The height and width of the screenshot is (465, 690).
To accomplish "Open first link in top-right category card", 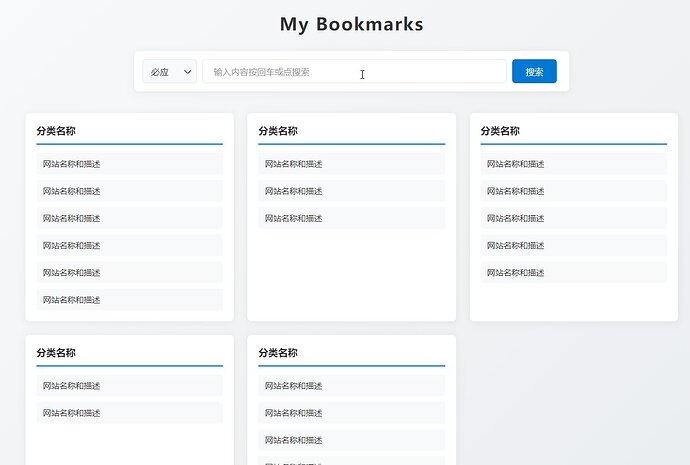I will coord(573,164).
